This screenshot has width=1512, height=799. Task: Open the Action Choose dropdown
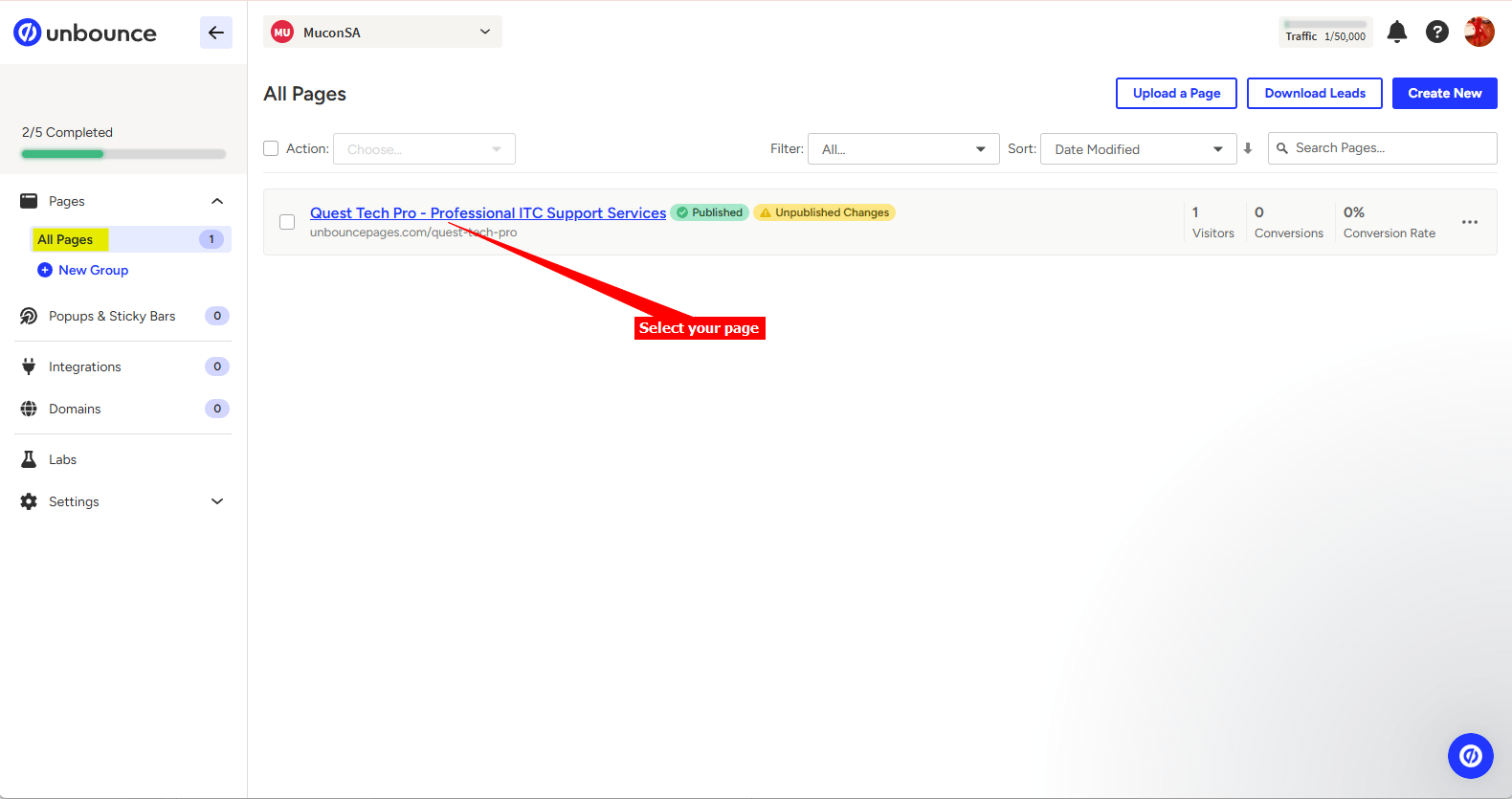point(424,148)
